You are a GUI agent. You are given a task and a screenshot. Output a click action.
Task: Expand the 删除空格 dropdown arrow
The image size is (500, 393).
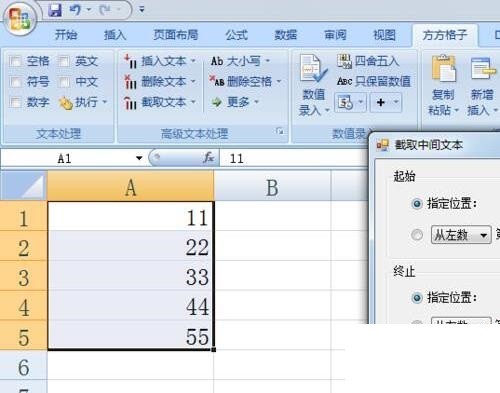pyautogui.click(x=279, y=81)
